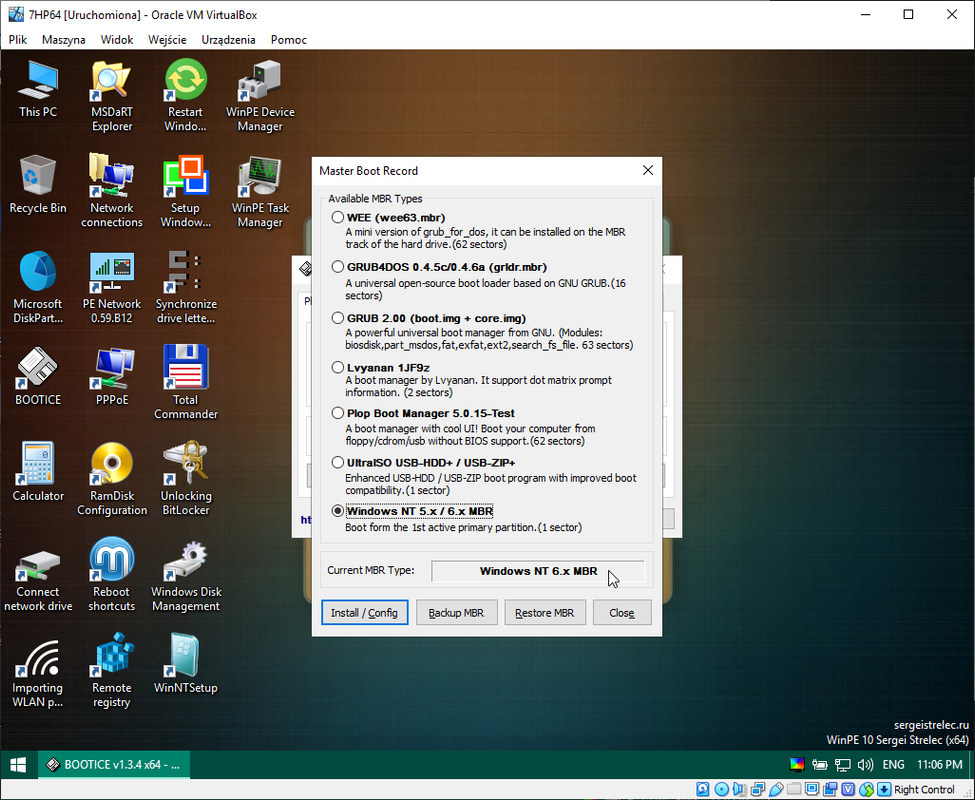
Task: Click the Windows Start button
Action: pos(18,765)
